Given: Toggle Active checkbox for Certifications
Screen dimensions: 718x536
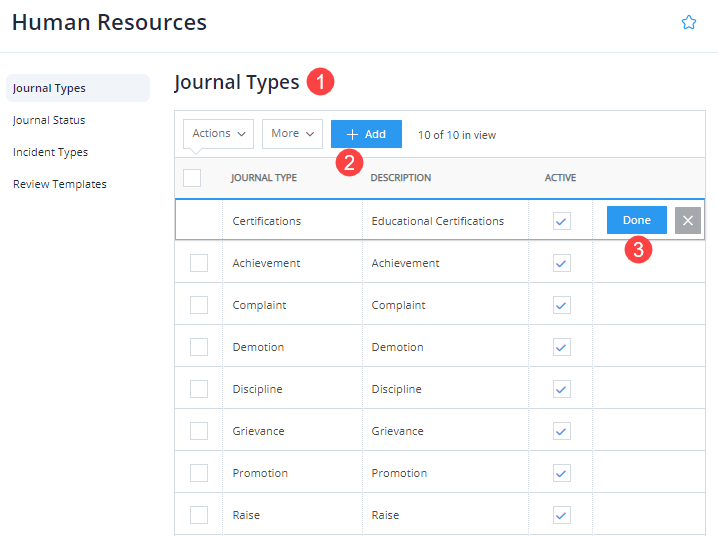Looking at the screenshot, I should (561, 221).
